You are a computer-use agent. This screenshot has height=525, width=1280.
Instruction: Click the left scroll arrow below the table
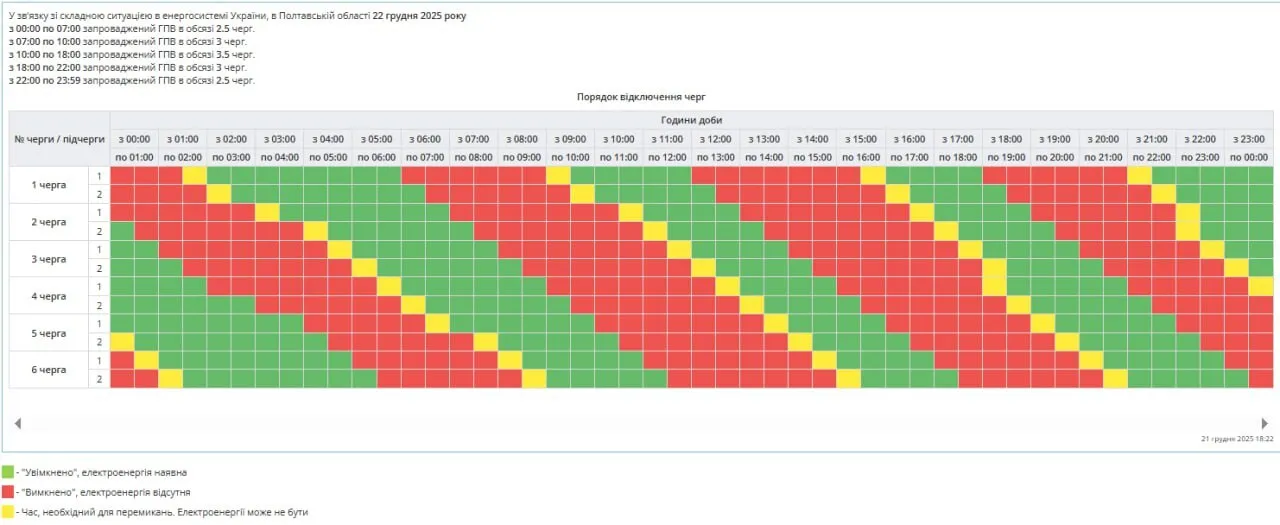[x=17, y=424]
